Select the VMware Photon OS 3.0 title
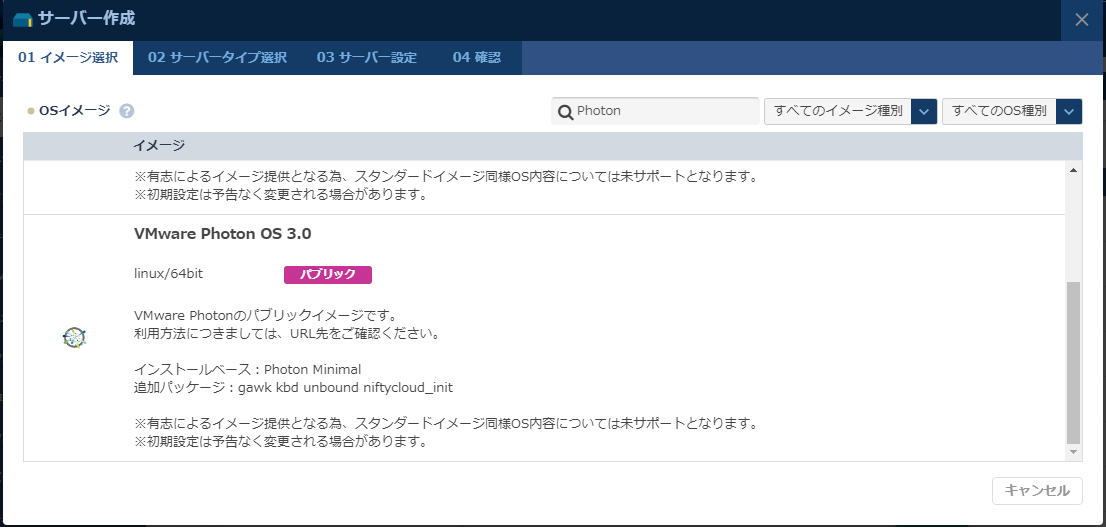1106x529 pixels. 222,234
